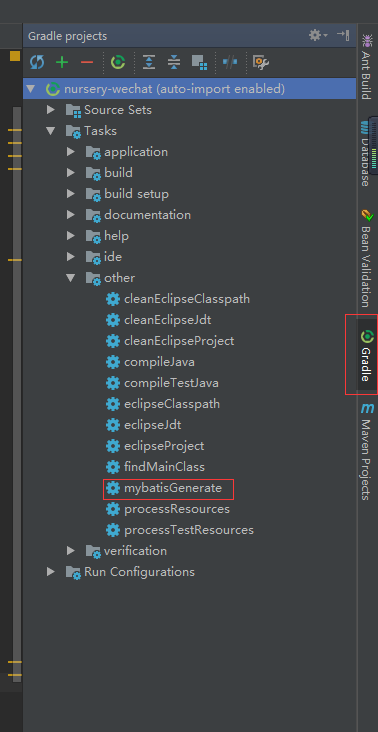Viewport: 378px width, 732px height.
Task: Expand help task group
Action: point(71,236)
